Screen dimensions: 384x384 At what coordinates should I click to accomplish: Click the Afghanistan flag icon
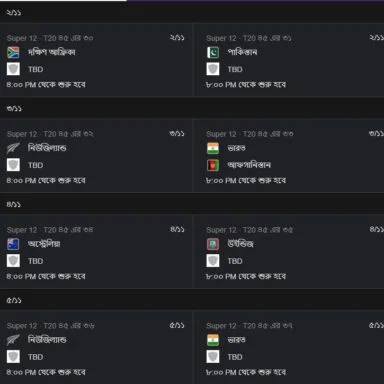click(213, 165)
